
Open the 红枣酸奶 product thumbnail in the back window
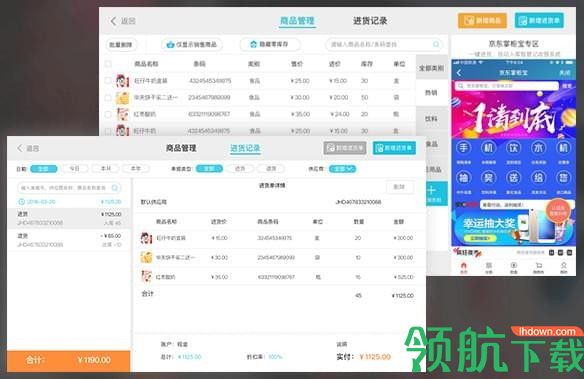tap(123, 114)
